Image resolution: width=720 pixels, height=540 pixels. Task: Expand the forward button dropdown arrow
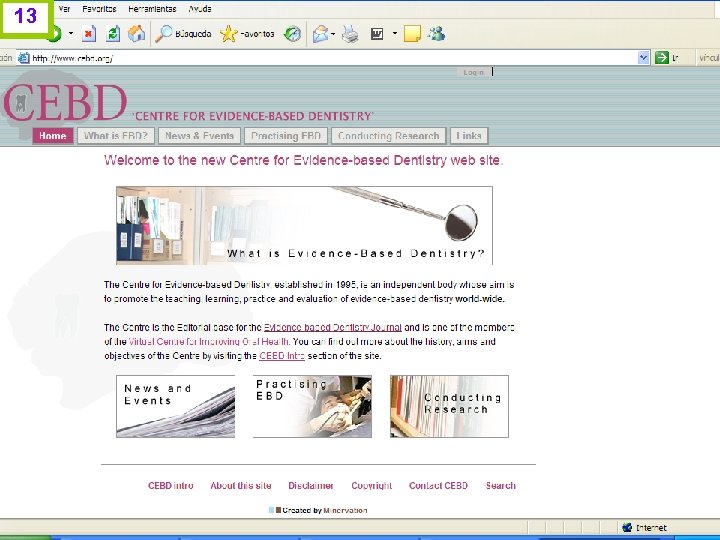coord(71,33)
